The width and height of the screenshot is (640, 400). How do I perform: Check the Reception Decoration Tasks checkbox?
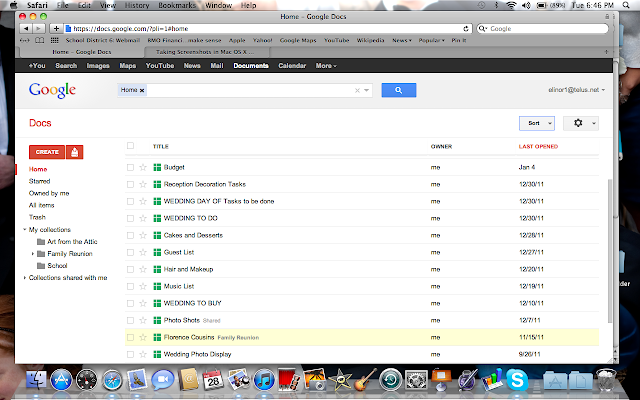point(130,184)
